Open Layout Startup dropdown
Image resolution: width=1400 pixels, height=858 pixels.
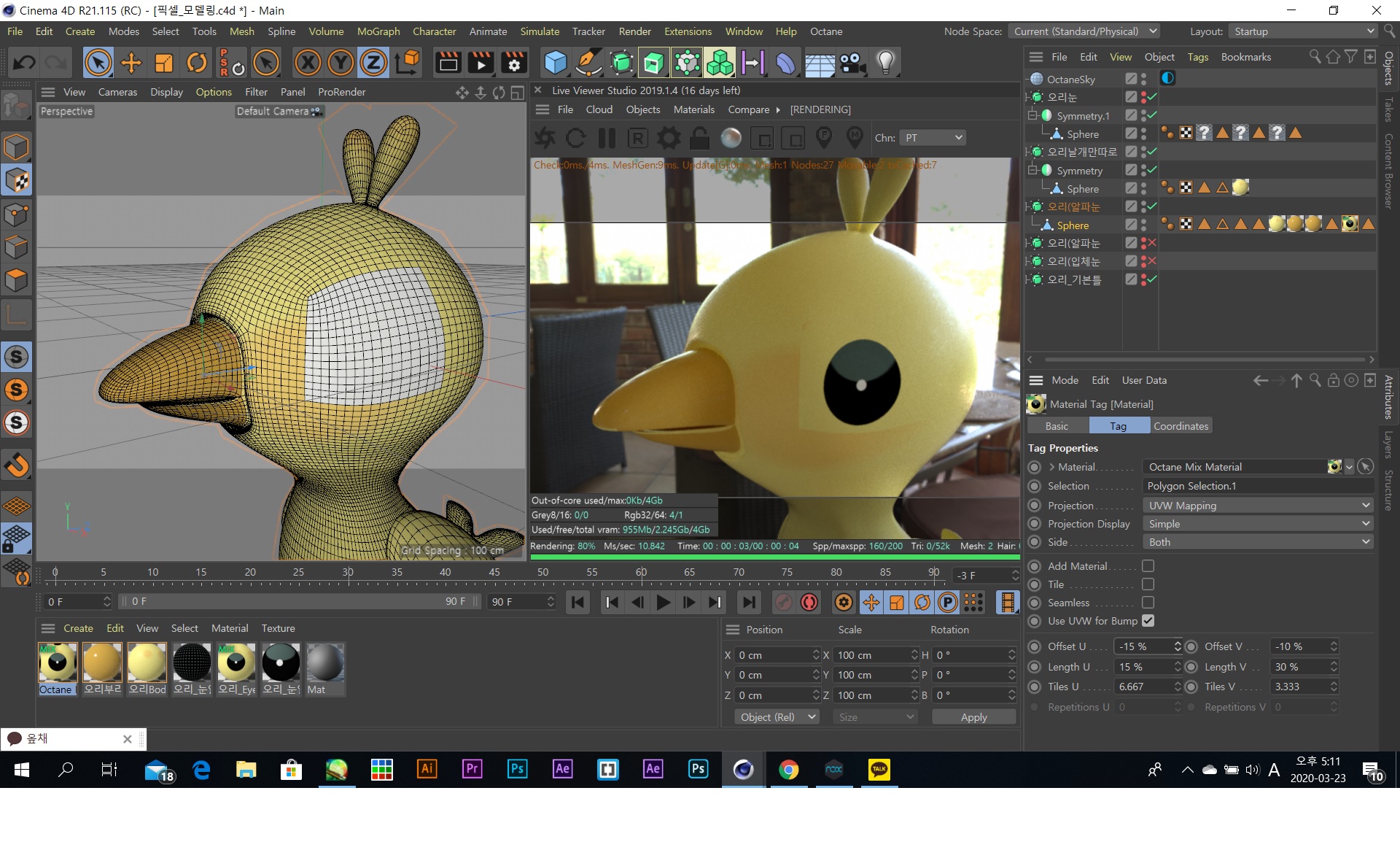(x=1302, y=31)
